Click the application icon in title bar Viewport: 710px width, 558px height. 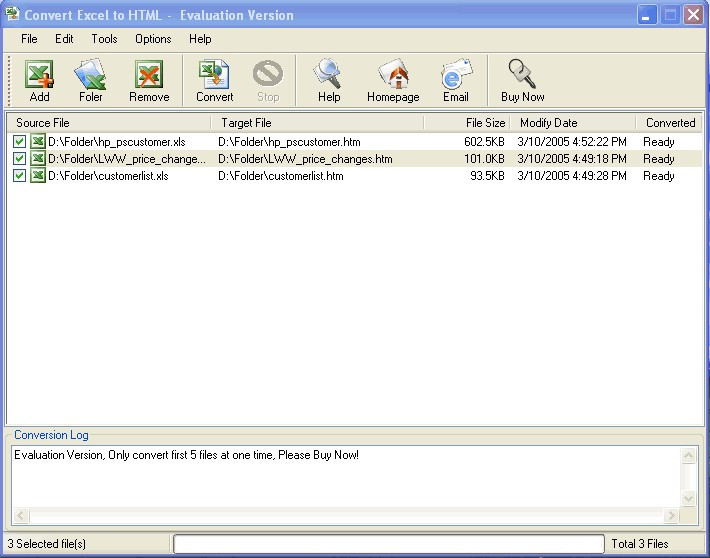coord(13,14)
